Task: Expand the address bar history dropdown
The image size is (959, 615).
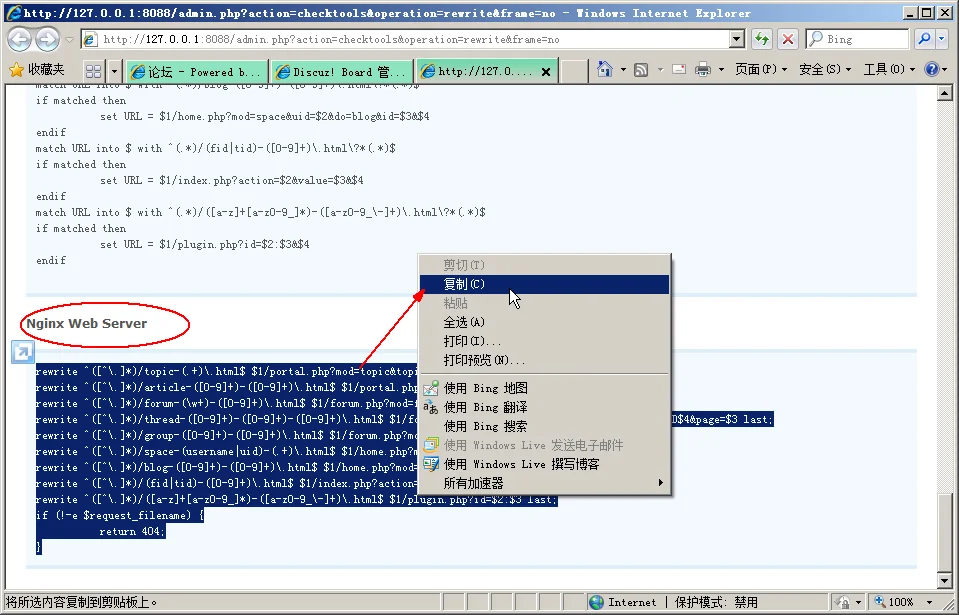Action: (x=737, y=39)
